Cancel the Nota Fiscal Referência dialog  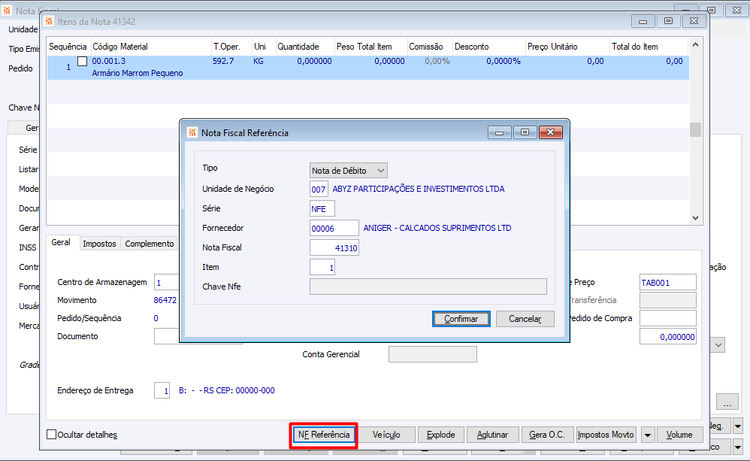click(x=525, y=319)
